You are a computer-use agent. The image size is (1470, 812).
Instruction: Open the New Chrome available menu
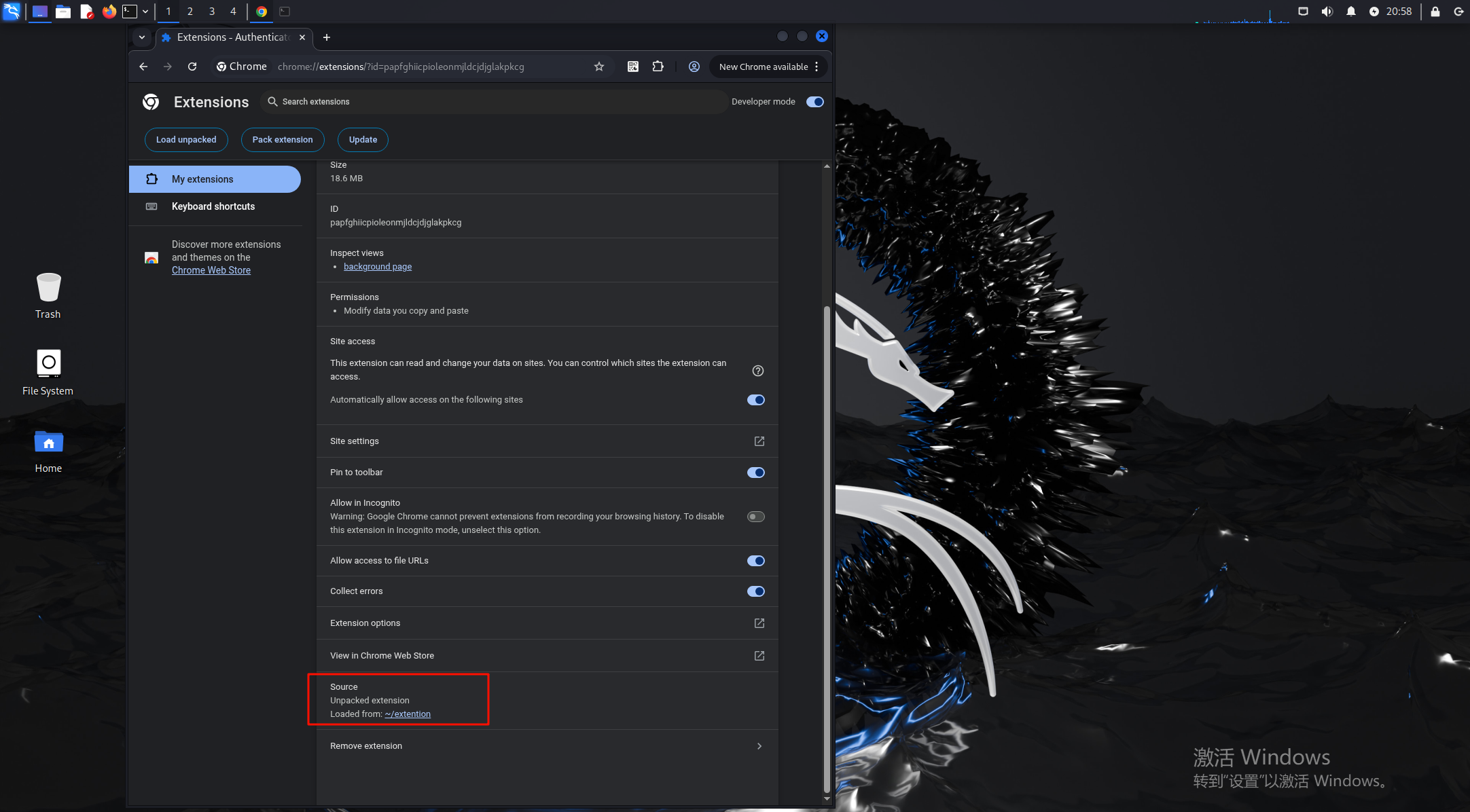click(769, 67)
